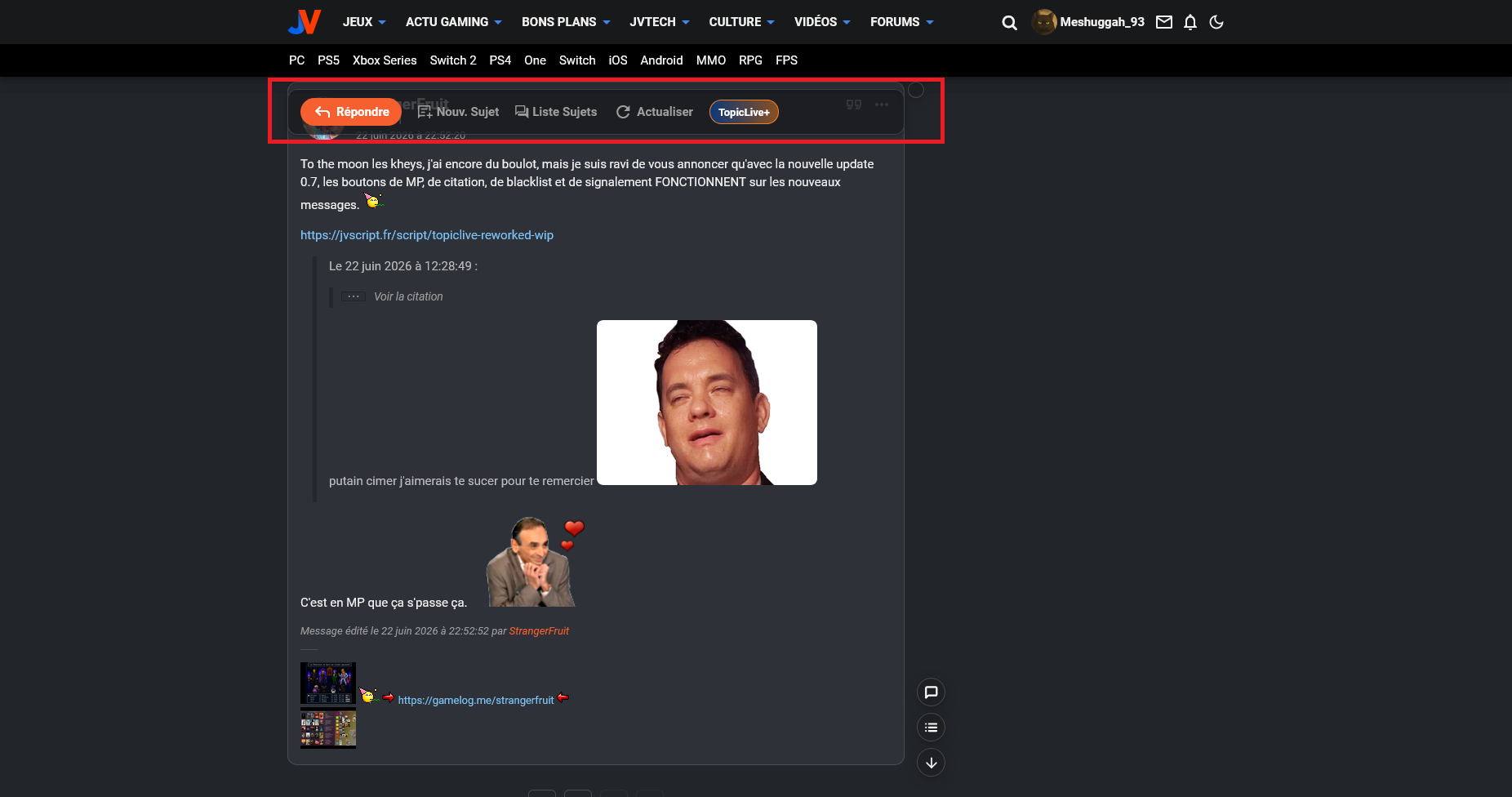Expand the VIDÉOS menu
The image size is (1512, 797).
(x=822, y=22)
